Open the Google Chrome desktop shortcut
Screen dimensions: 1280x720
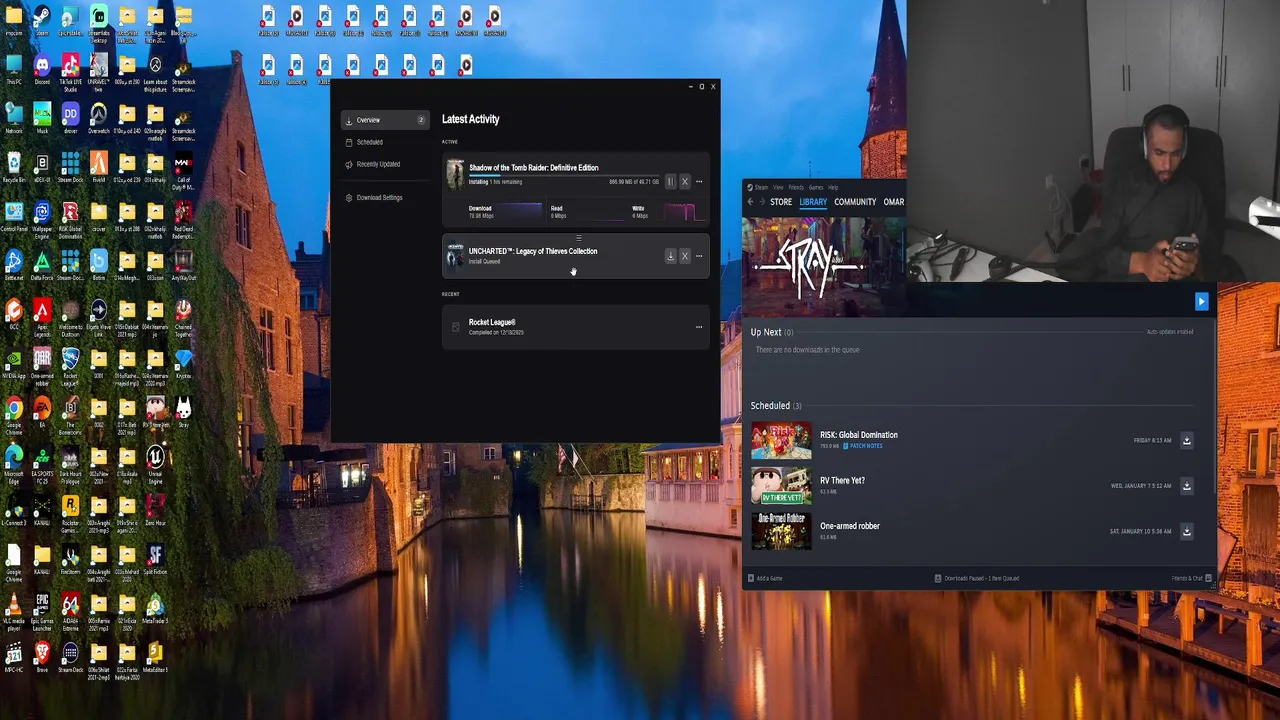[x=14, y=417]
